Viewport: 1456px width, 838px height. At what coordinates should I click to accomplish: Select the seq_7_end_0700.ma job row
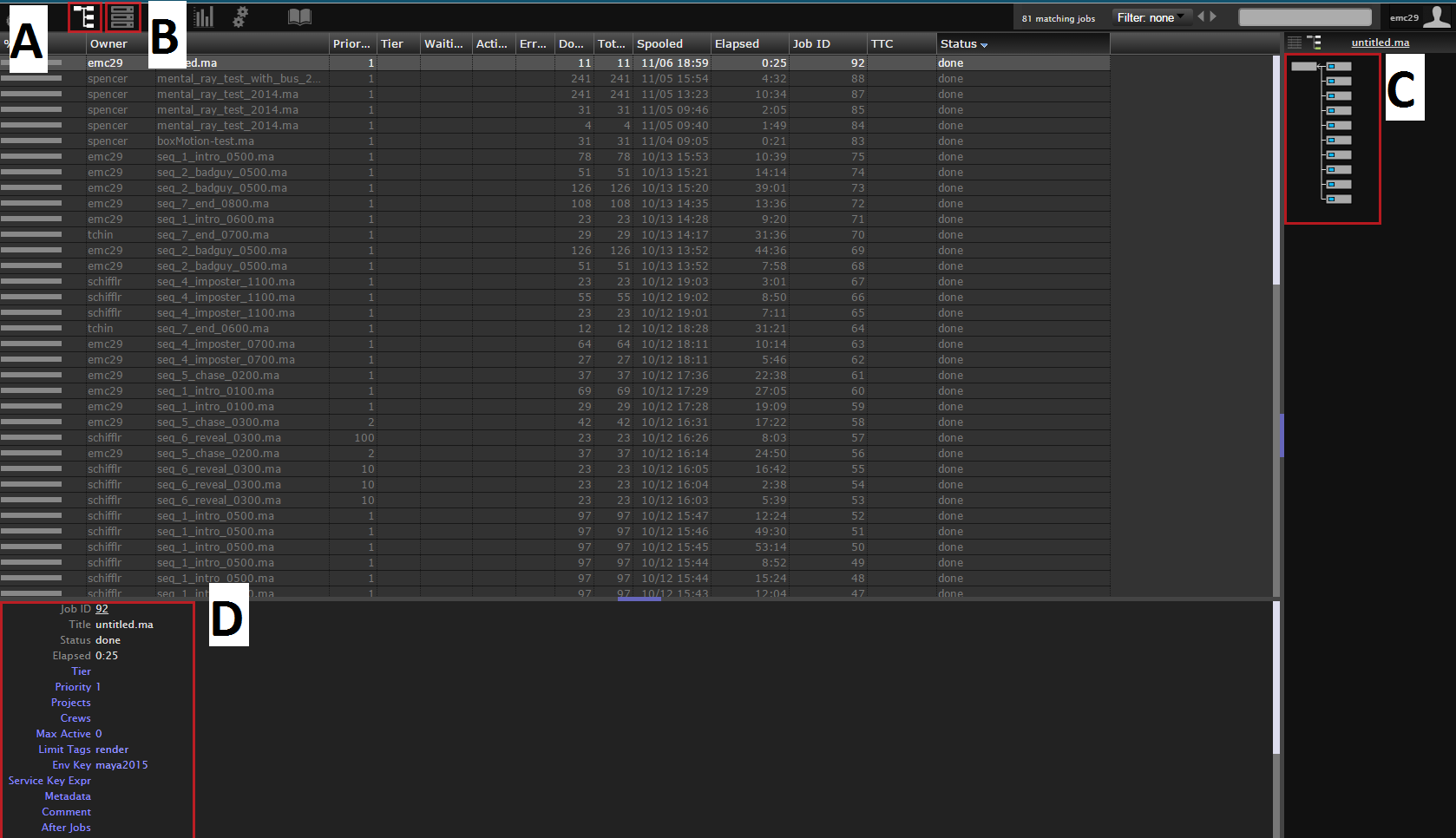[213, 235]
